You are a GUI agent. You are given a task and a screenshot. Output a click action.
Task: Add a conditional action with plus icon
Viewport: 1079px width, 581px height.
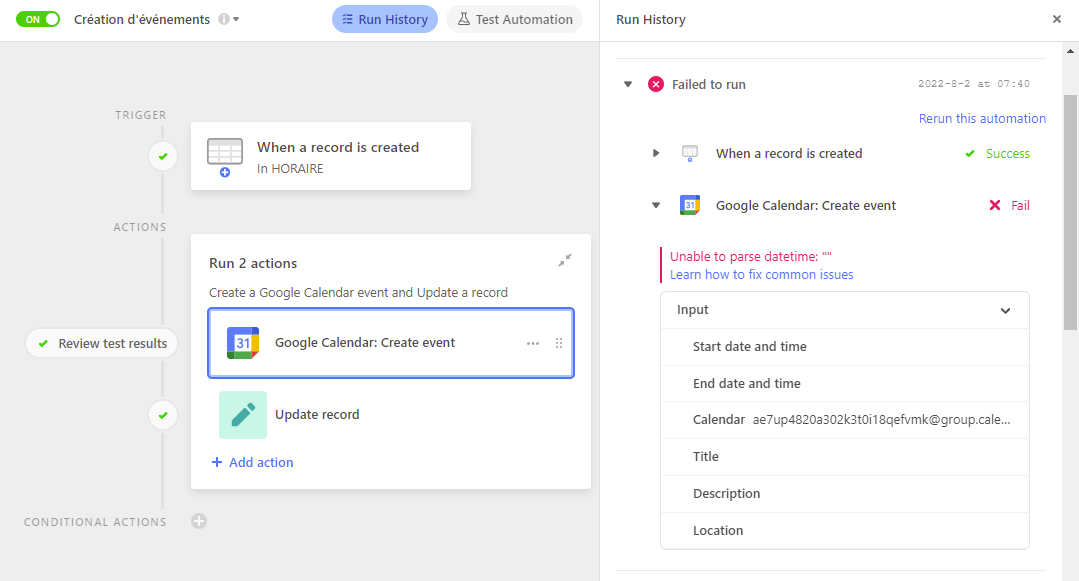pyautogui.click(x=199, y=521)
